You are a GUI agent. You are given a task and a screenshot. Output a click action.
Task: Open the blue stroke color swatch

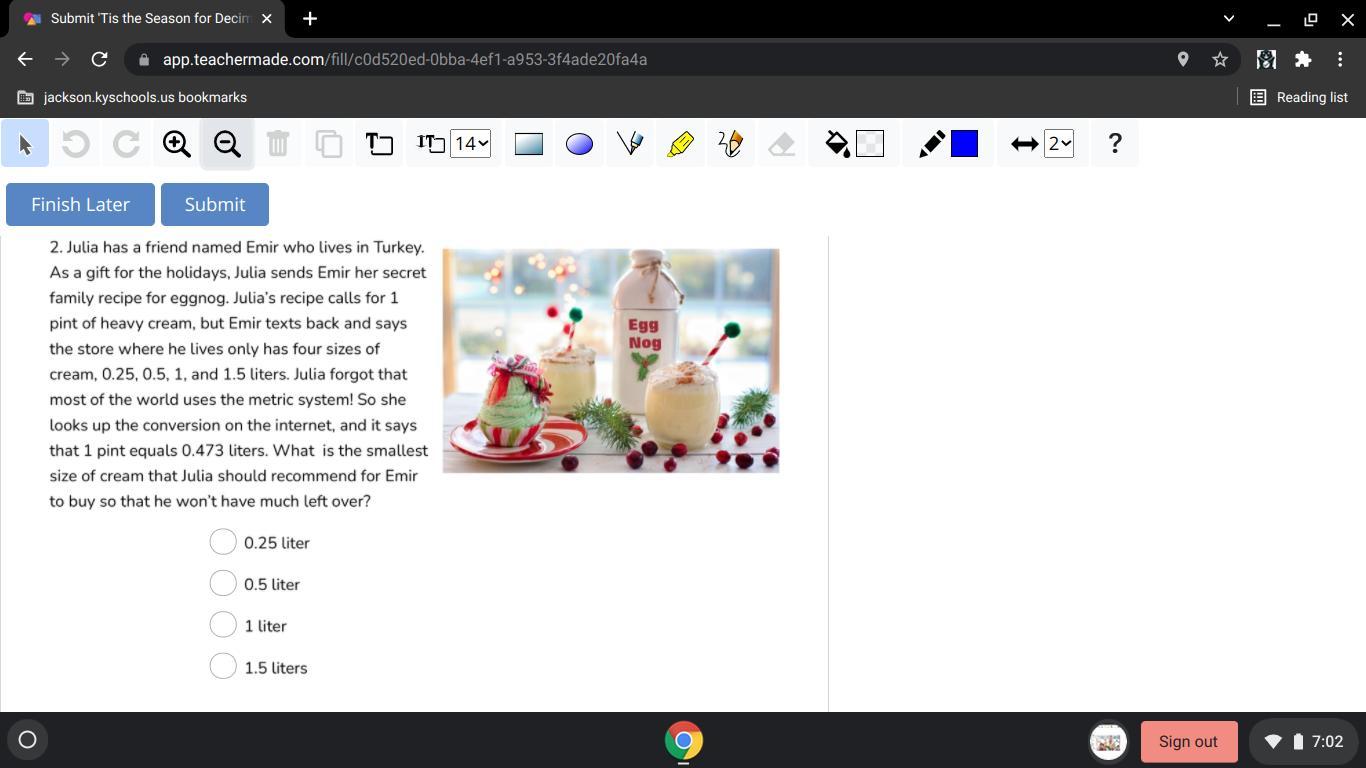tap(964, 144)
